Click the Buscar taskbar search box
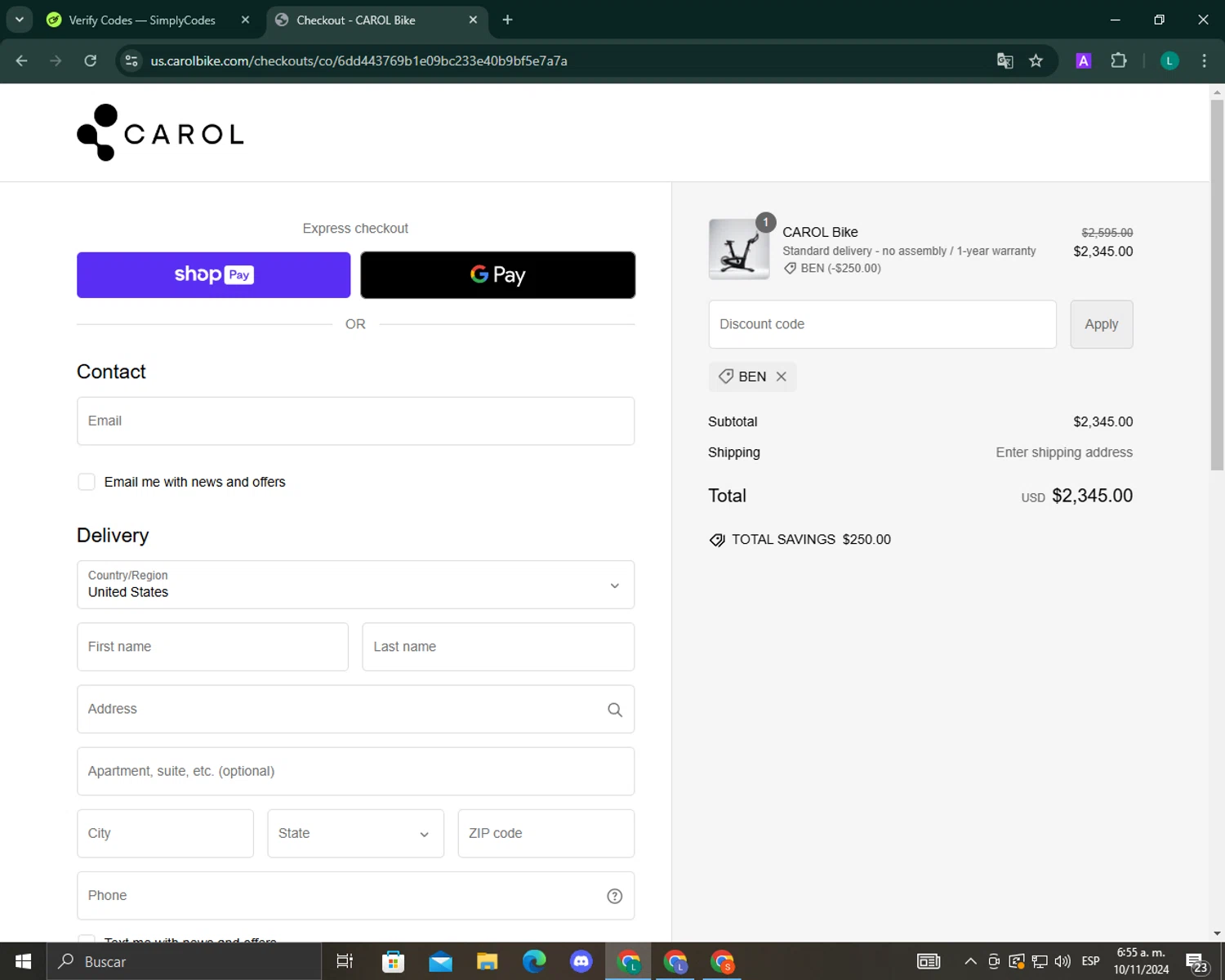The height and width of the screenshot is (980, 1225). 184,961
